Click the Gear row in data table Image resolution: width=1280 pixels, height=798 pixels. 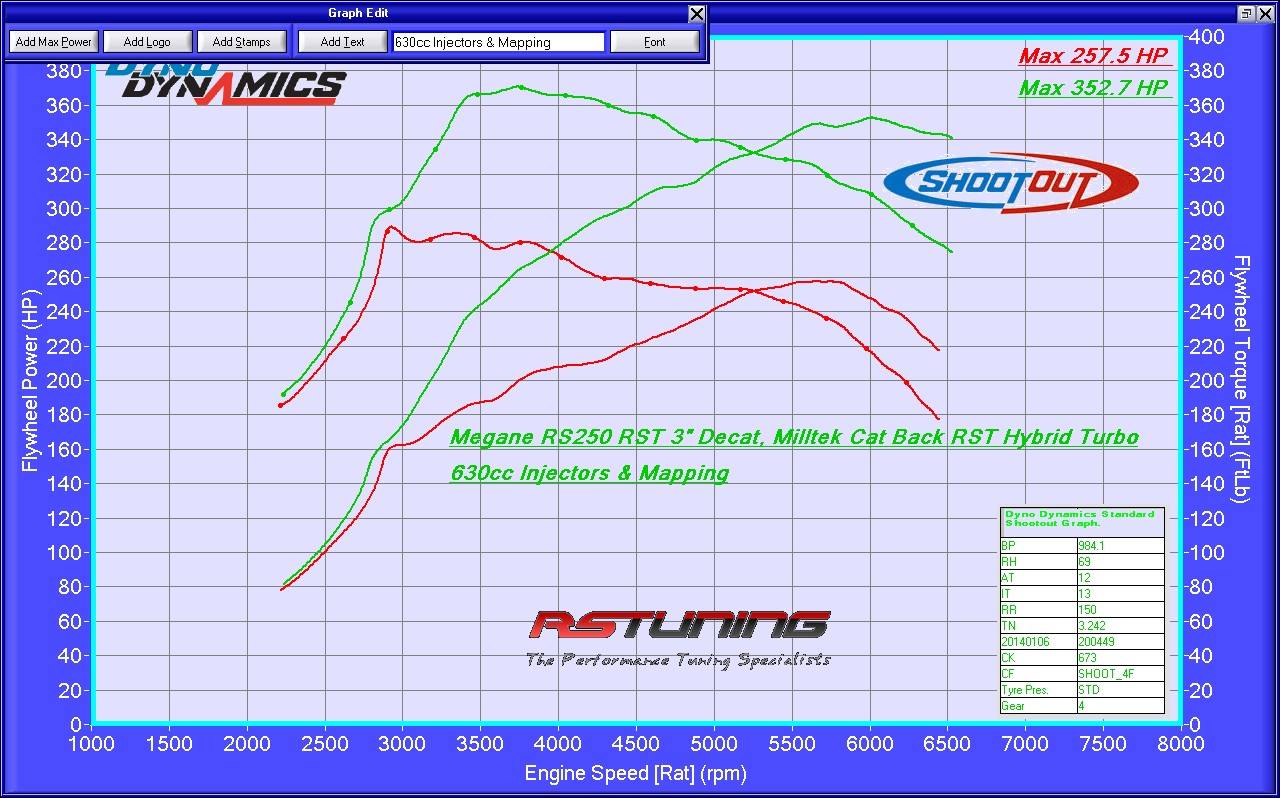click(x=1082, y=706)
